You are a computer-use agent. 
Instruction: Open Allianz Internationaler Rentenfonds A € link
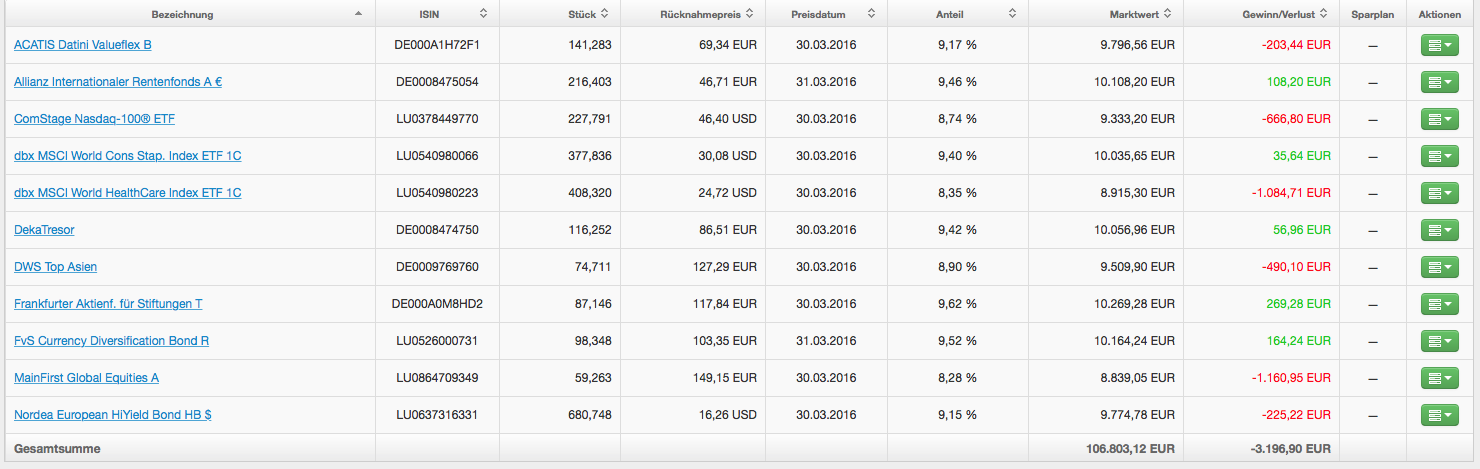pos(118,82)
